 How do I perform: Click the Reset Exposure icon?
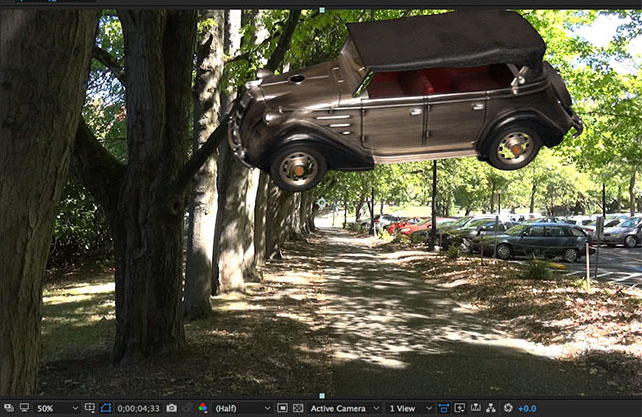click(x=508, y=408)
